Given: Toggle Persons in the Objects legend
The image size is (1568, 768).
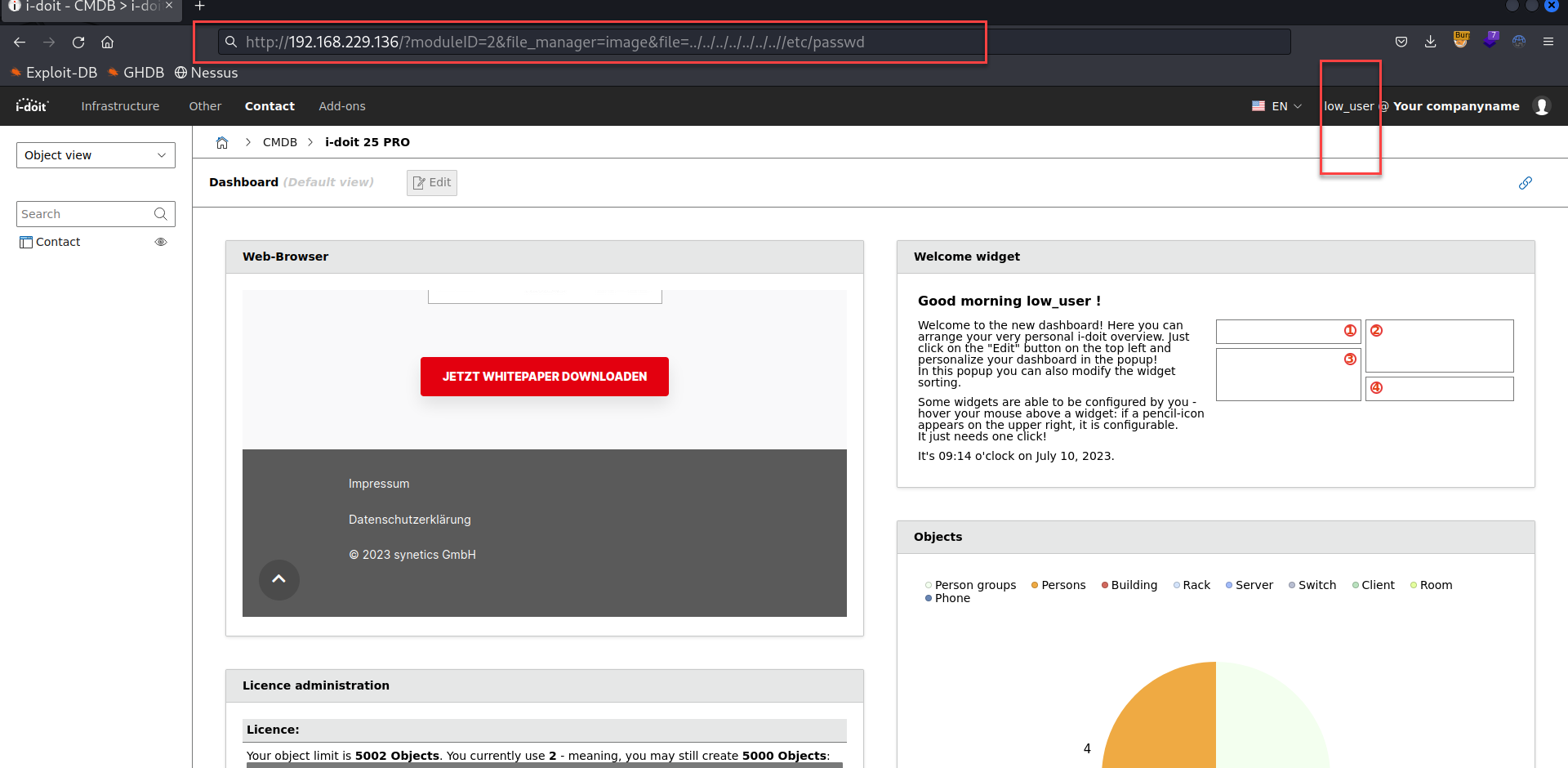Looking at the screenshot, I should click(x=1058, y=585).
